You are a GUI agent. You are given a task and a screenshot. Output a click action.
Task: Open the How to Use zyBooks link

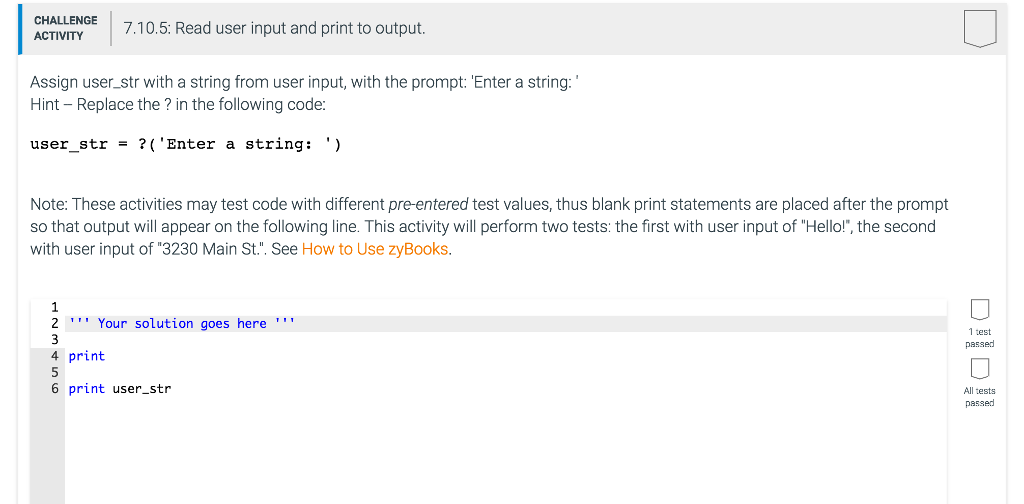(375, 249)
